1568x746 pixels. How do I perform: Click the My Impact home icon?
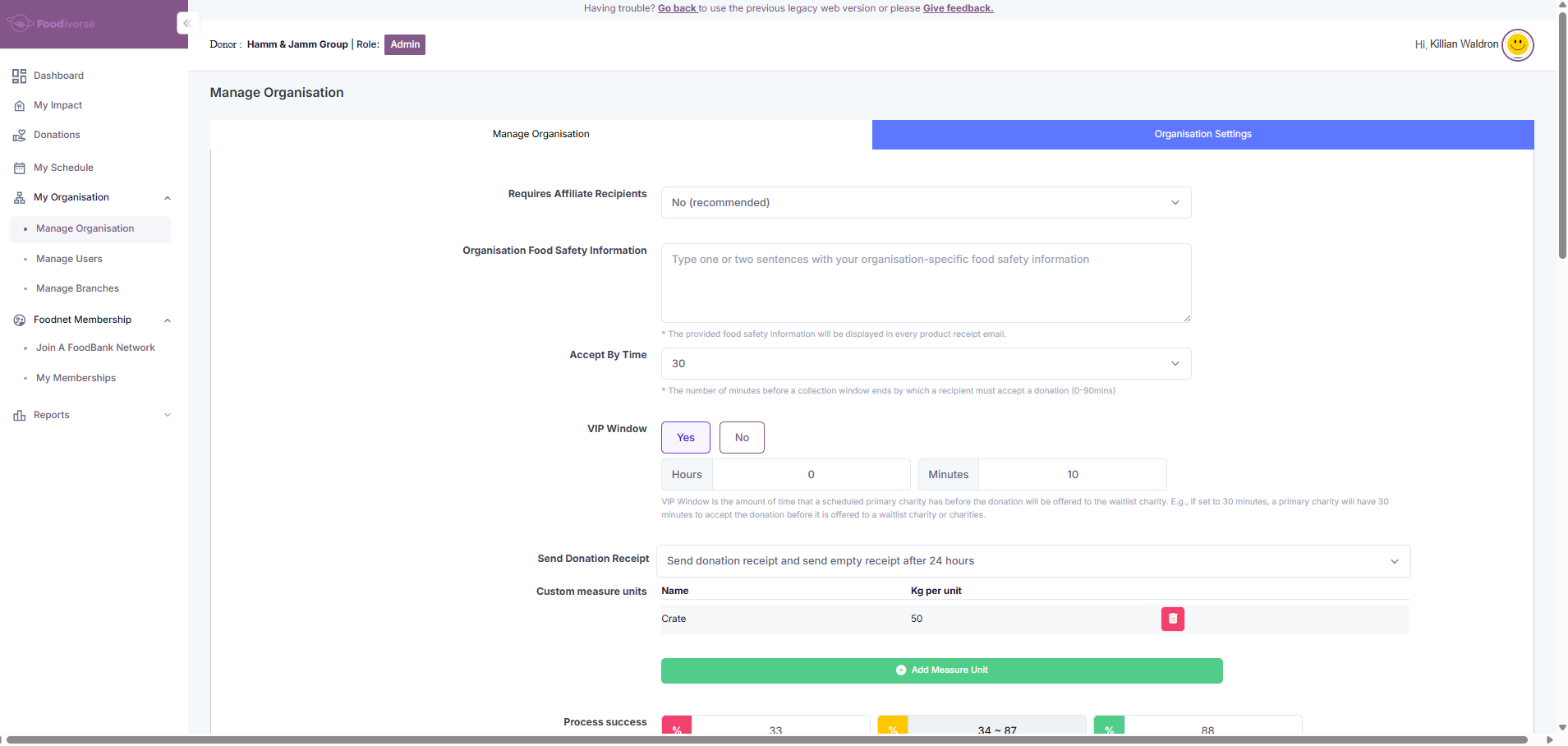click(20, 106)
